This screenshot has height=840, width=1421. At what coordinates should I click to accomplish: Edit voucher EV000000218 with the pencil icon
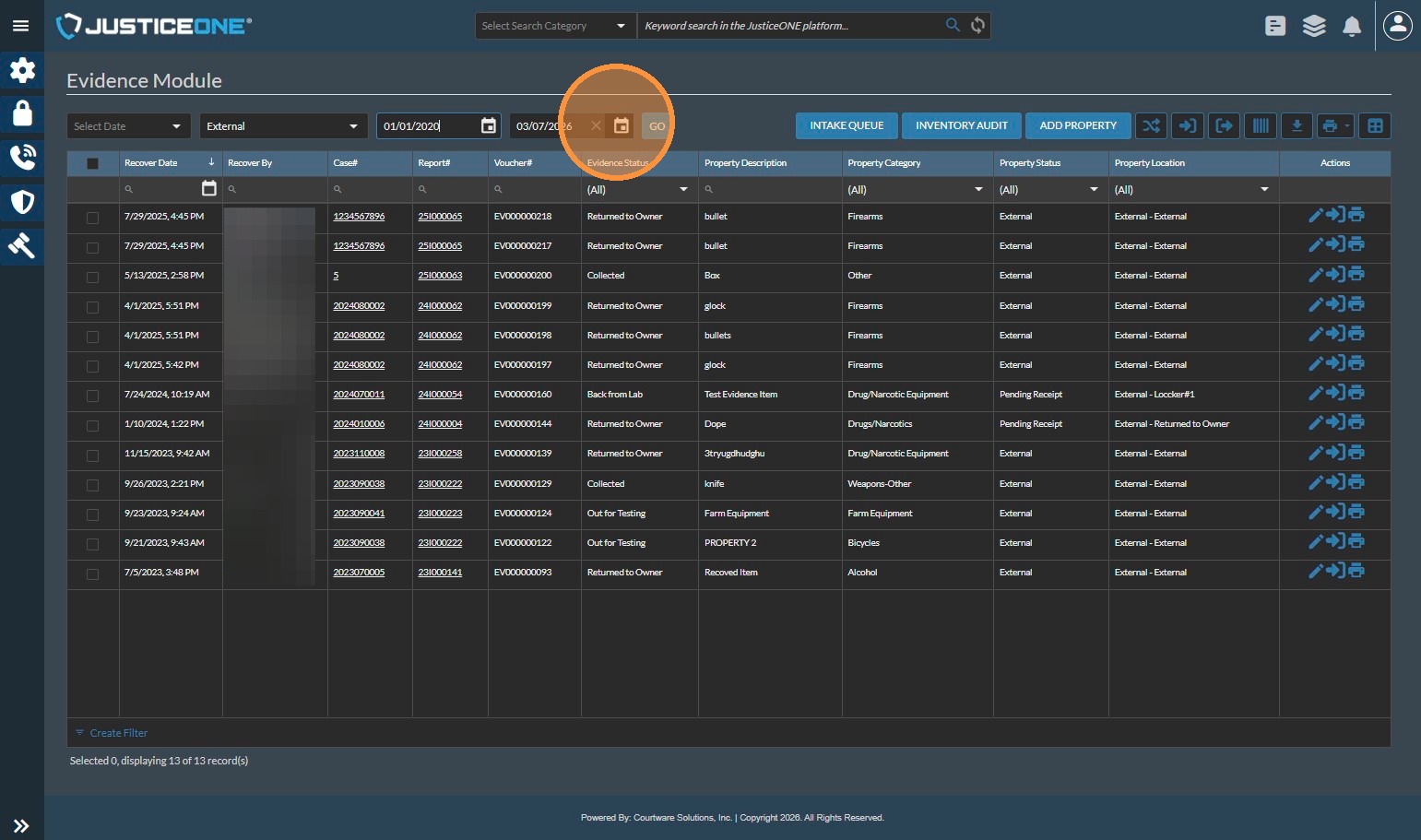1316,216
